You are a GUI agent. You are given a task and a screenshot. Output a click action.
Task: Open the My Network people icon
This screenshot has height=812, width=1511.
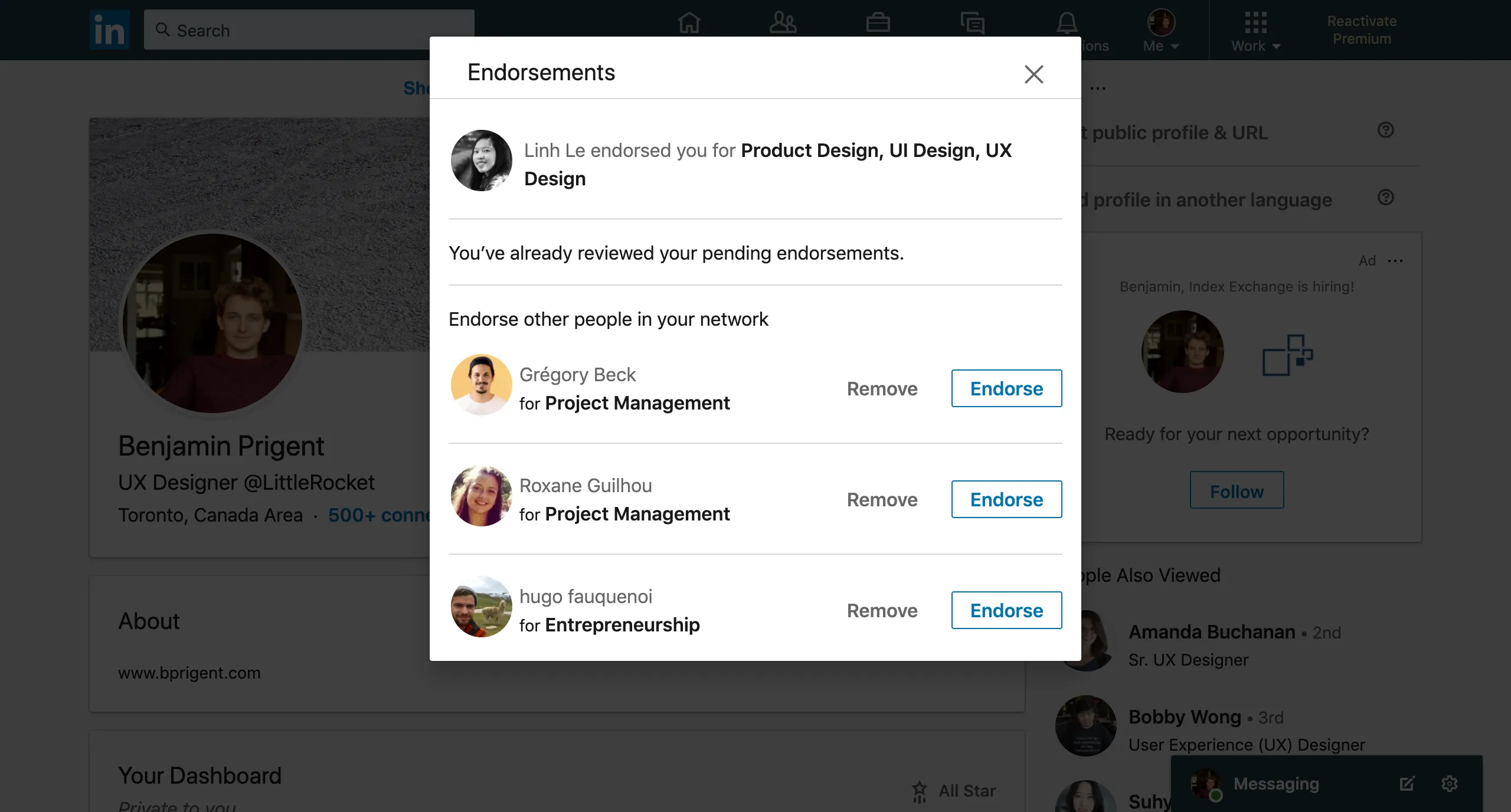[x=782, y=24]
